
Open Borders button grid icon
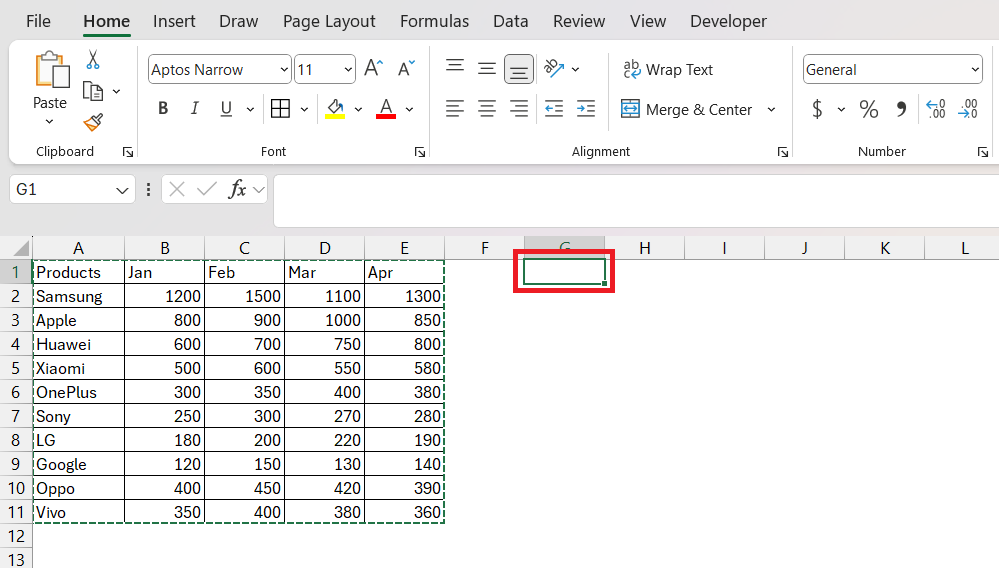(x=280, y=109)
